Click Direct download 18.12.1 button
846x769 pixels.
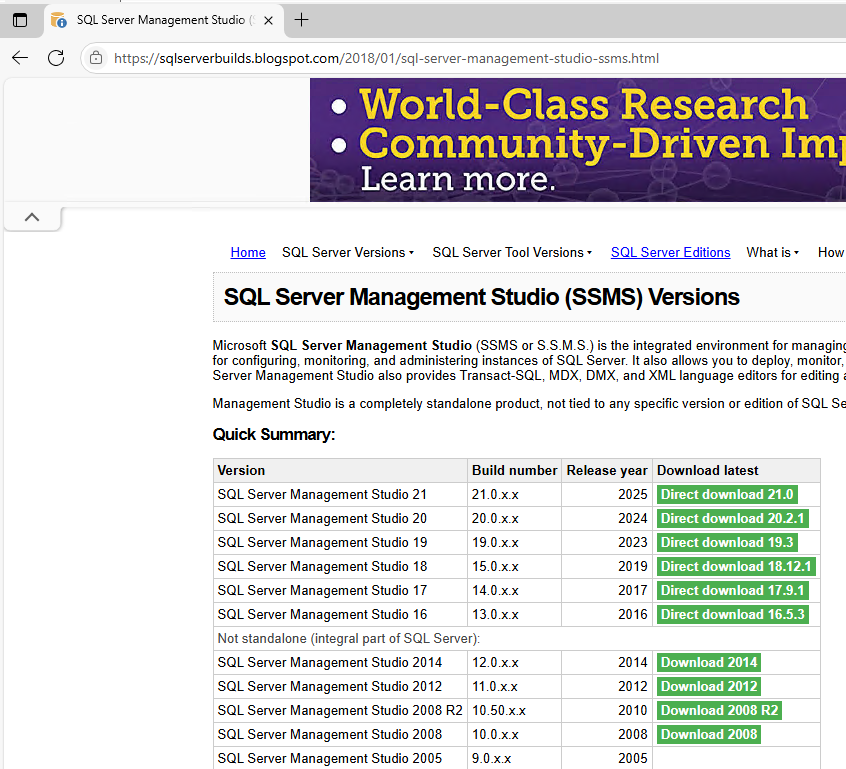click(x=736, y=566)
